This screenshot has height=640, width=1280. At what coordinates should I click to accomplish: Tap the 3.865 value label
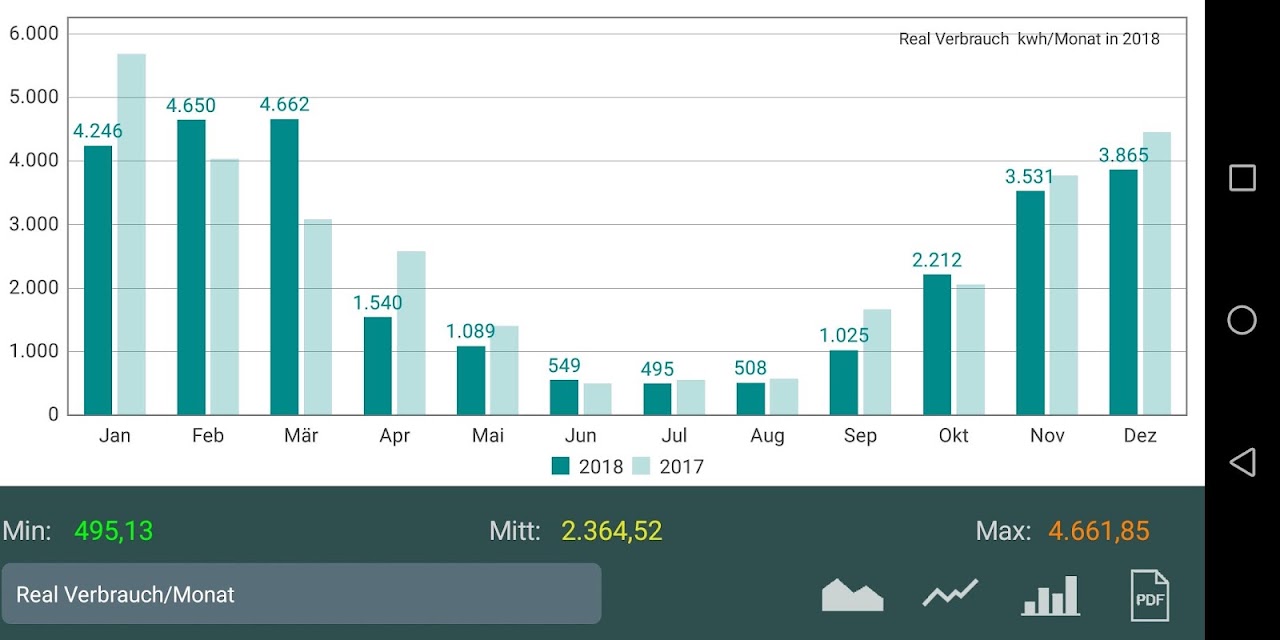point(1124,156)
